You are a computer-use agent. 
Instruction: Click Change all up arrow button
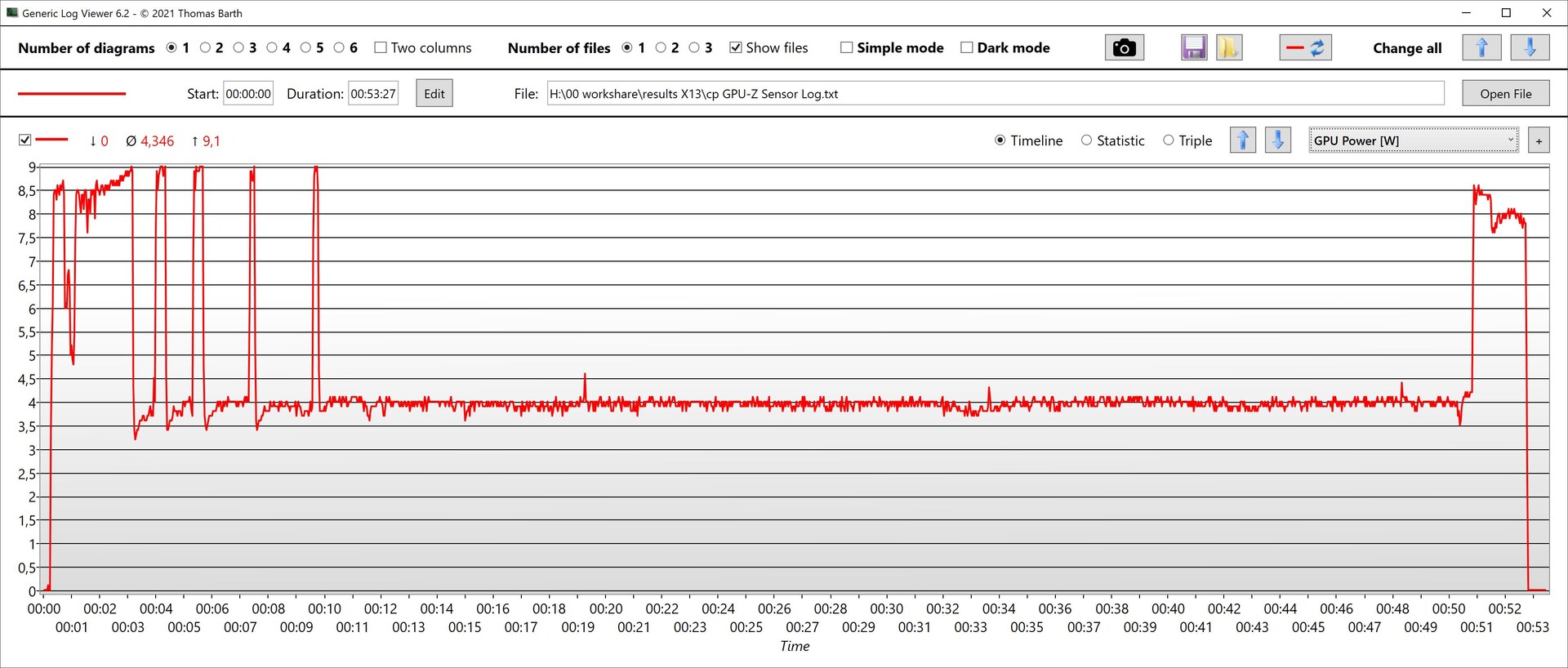[1481, 48]
